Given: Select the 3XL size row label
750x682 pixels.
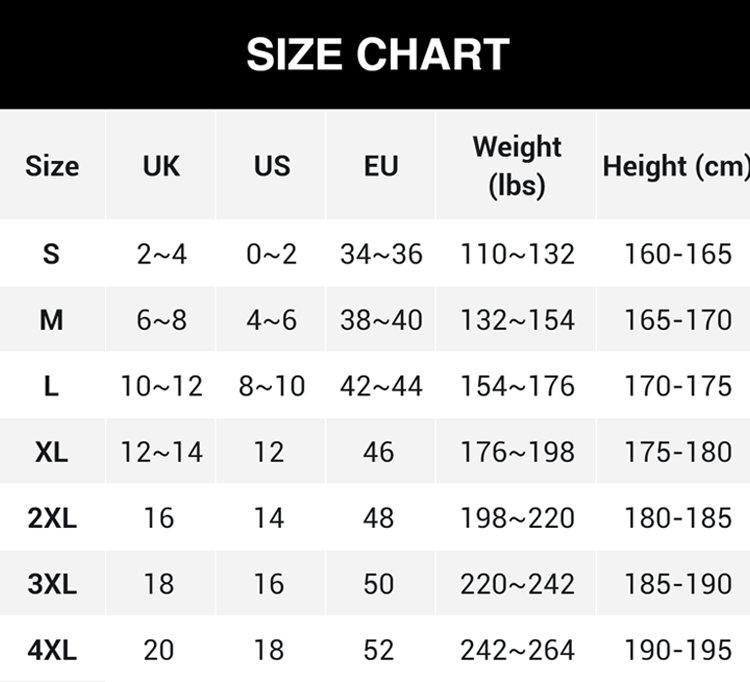Looking at the screenshot, I should coord(52,584).
